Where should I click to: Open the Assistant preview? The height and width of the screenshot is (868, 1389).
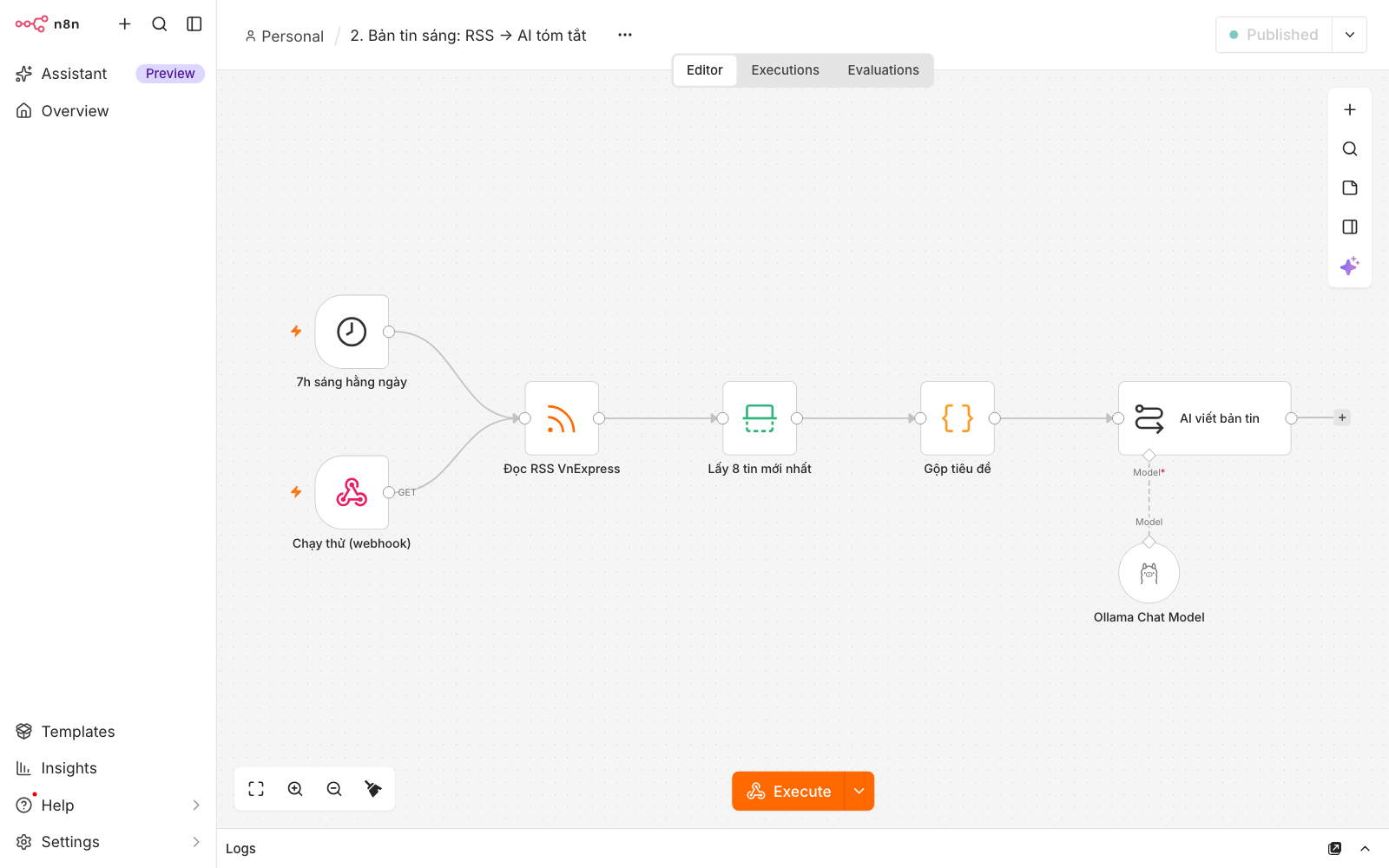[x=109, y=74]
